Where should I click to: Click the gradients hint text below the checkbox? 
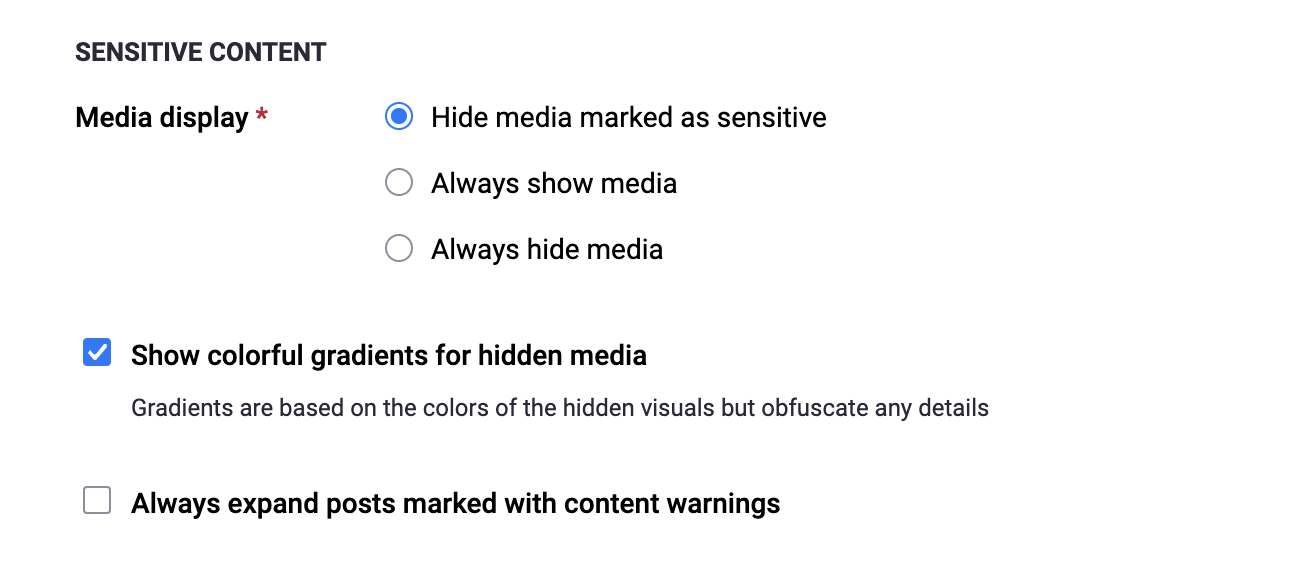pyautogui.click(x=560, y=408)
